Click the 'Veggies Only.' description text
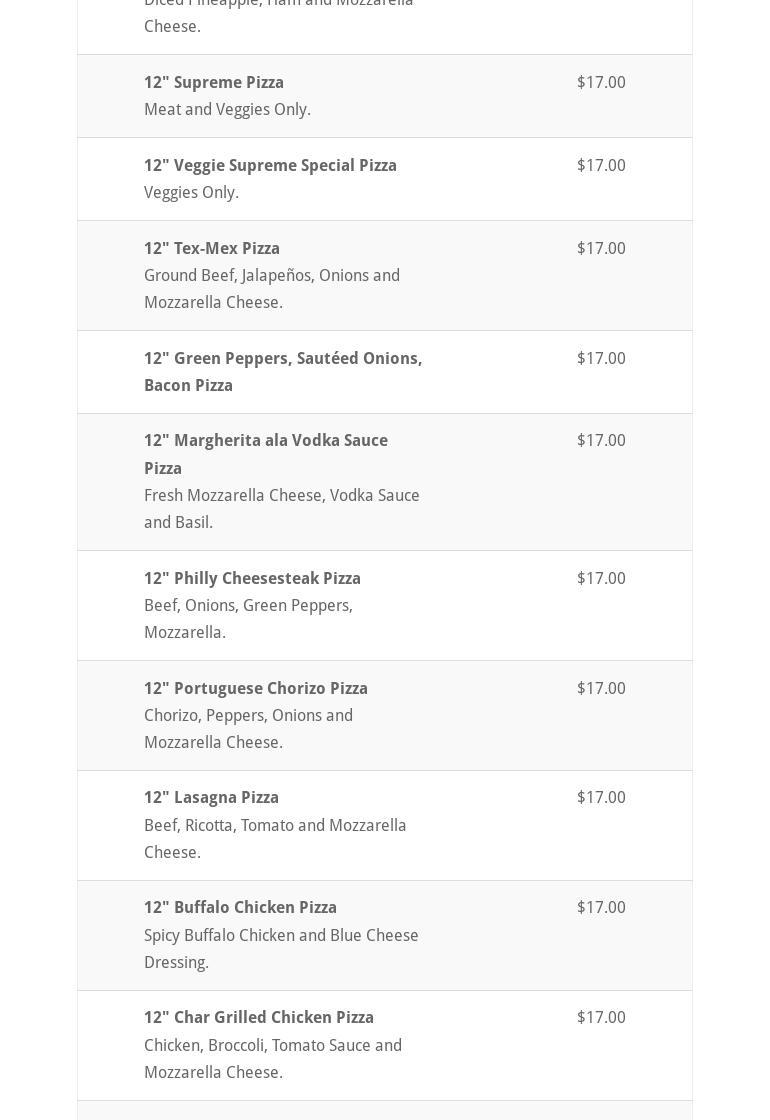Screen dimensions: 770x1120 pos(191,193)
